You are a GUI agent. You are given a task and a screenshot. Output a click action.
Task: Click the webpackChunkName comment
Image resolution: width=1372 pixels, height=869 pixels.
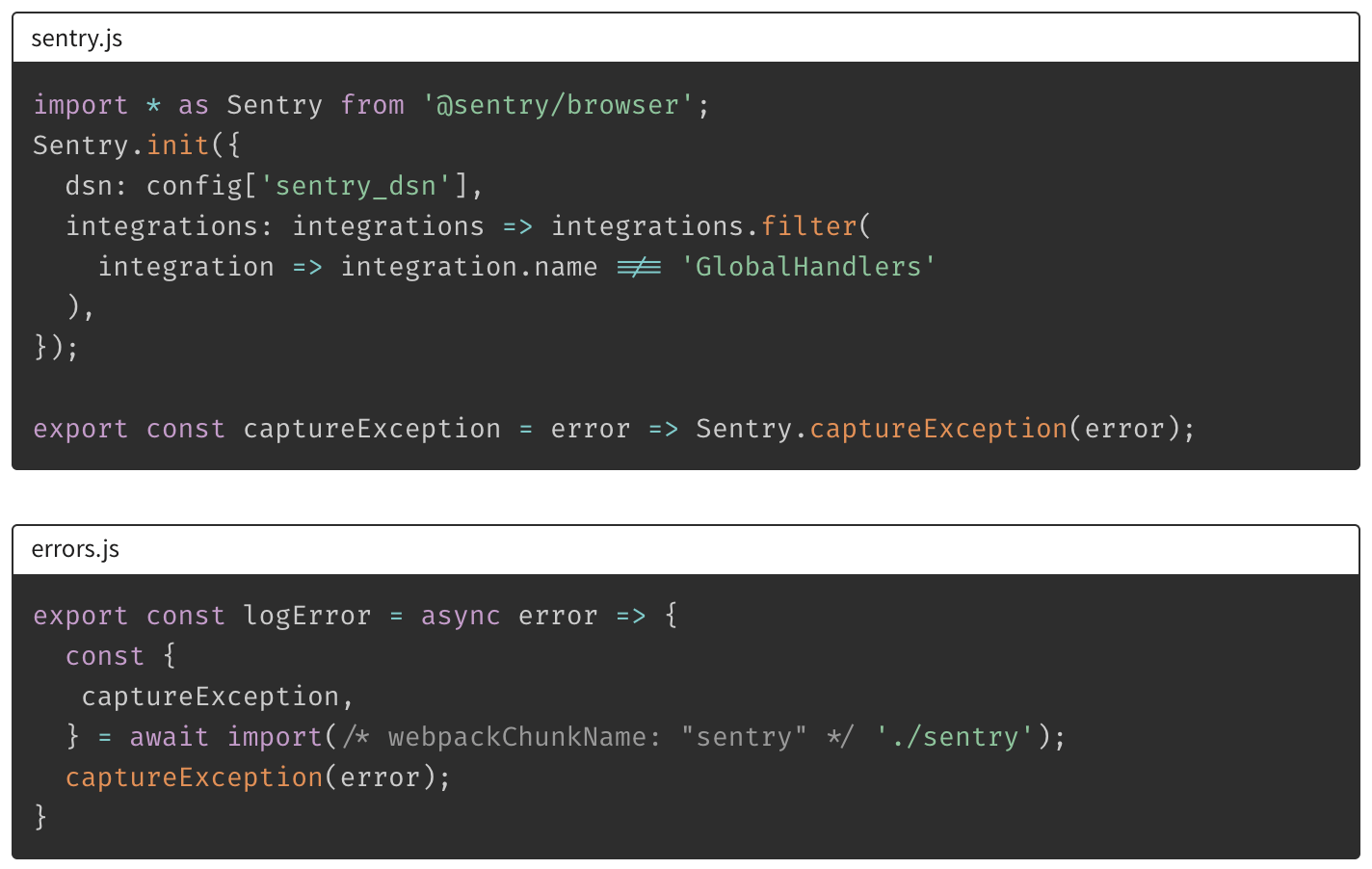597,737
